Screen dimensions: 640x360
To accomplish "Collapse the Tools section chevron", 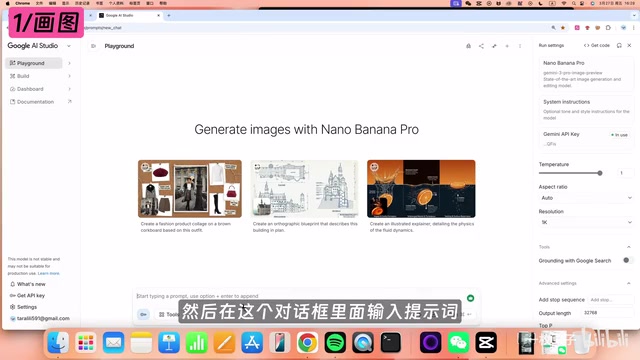I will point(629,247).
